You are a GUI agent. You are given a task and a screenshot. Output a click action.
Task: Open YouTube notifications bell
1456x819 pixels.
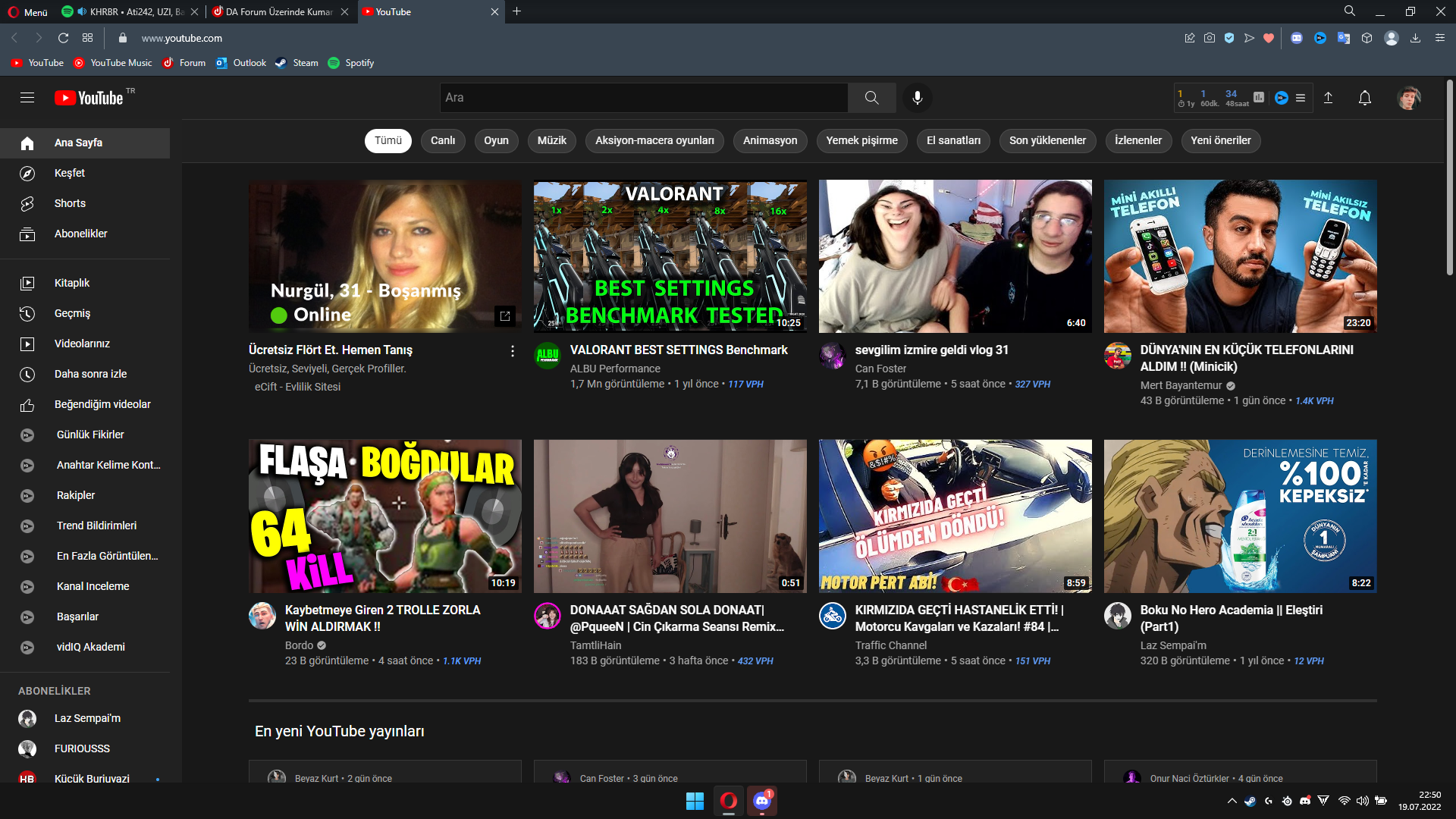coord(1364,98)
